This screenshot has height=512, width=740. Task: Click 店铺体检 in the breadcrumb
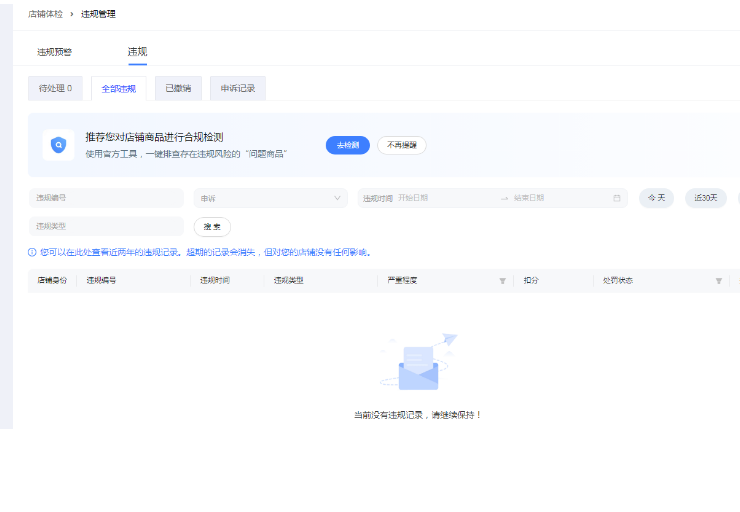coord(46,13)
